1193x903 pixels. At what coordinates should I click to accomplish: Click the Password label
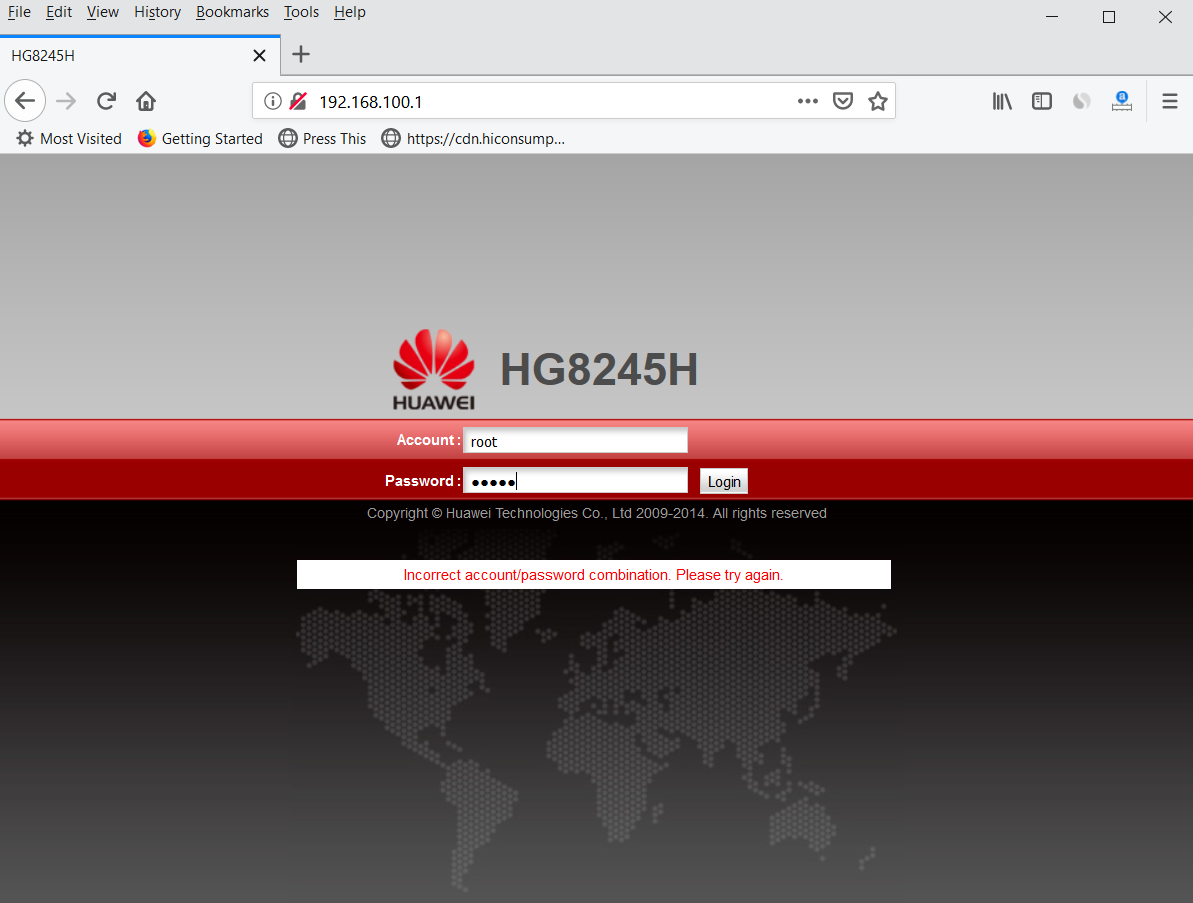pyautogui.click(x=422, y=481)
